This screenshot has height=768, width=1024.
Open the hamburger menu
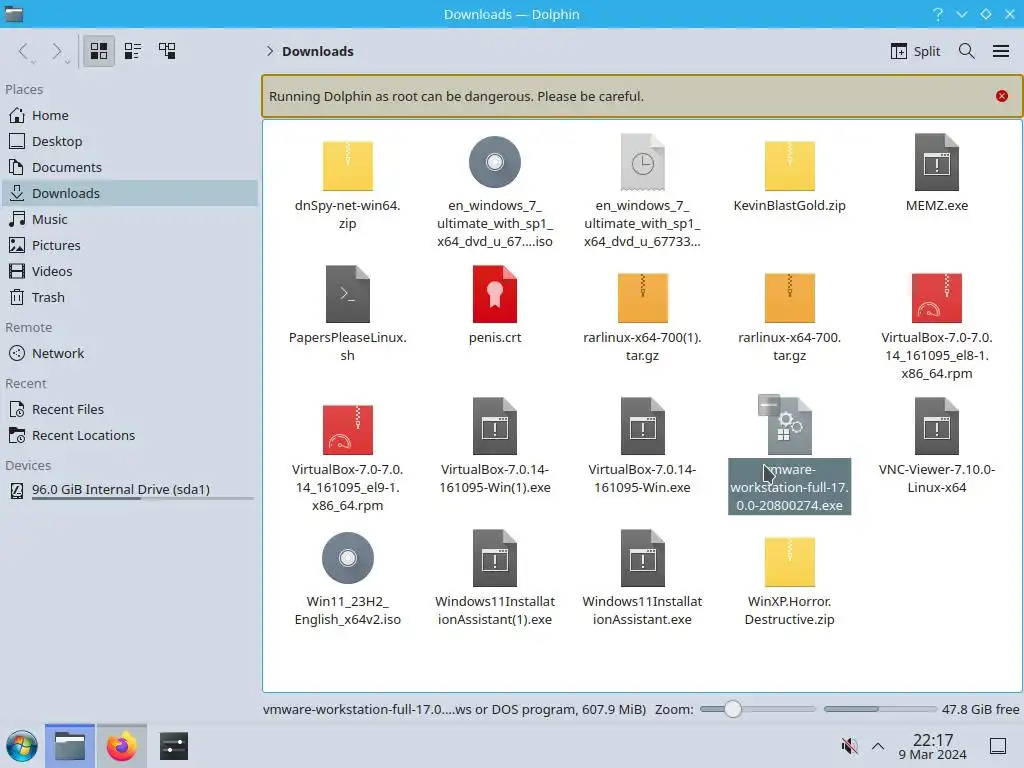coord(1000,51)
